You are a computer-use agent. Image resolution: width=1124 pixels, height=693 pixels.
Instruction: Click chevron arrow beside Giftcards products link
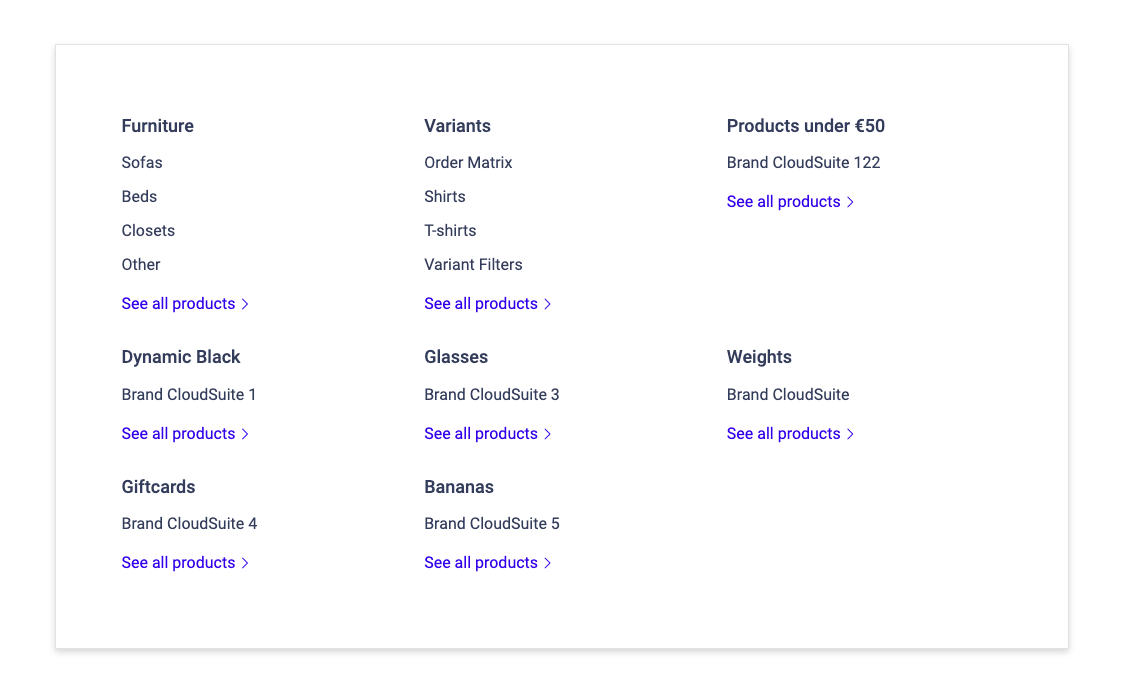(x=245, y=563)
